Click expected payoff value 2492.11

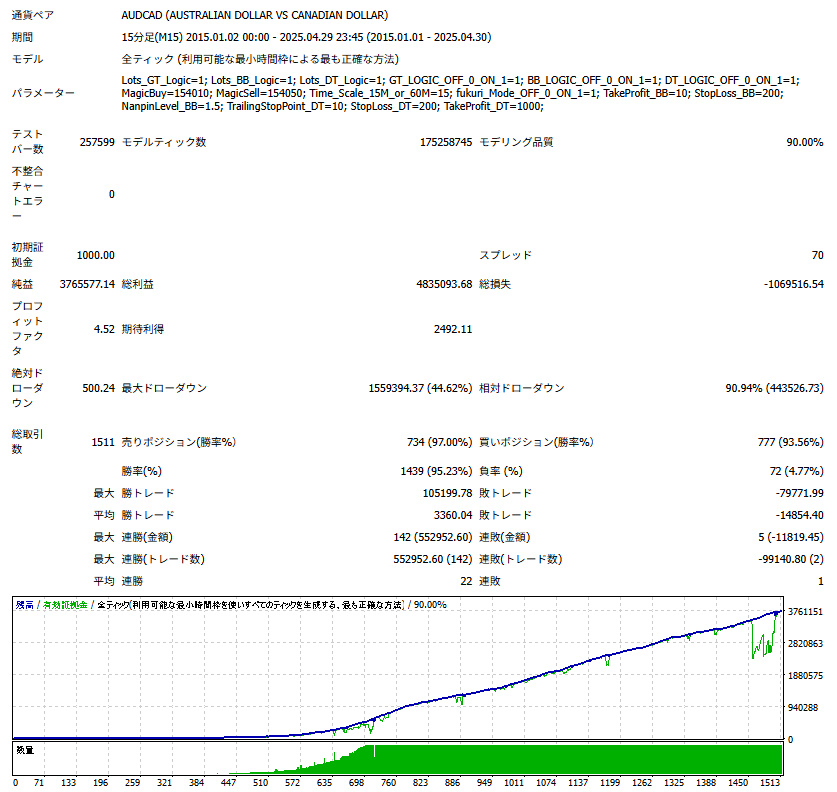tap(453, 329)
